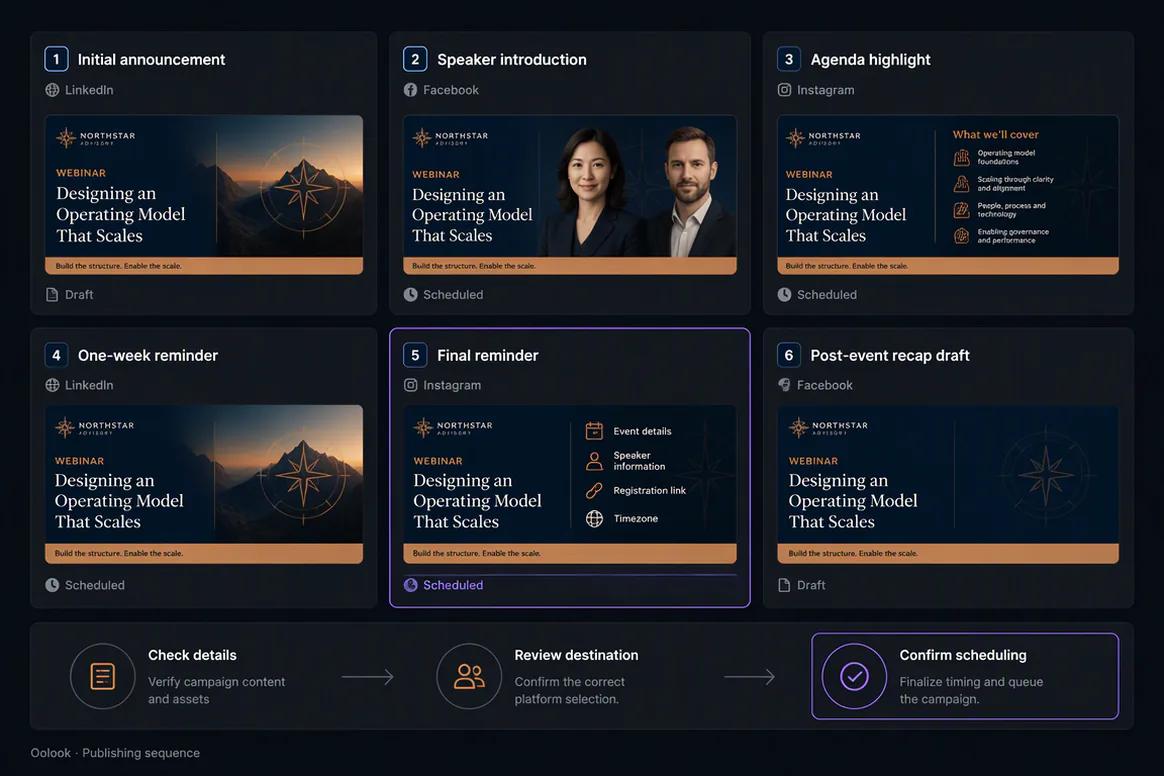The width and height of the screenshot is (1164, 776).
Task: Click the Scheduled clock icon on One-week reminder card
Action: coord(52,585)
